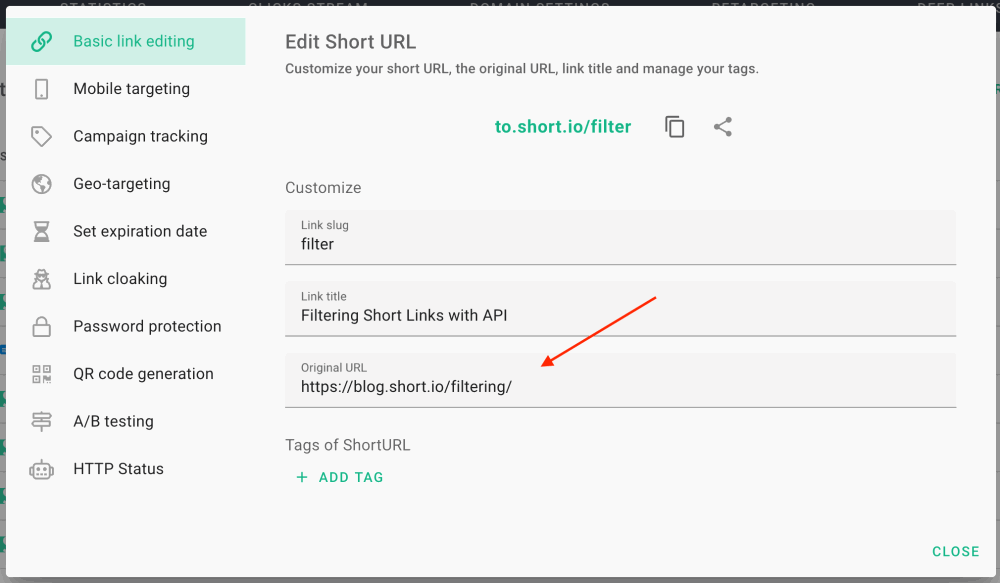Open the to.short.io/filter short link

pyautogui.click(x=562, y=127)
